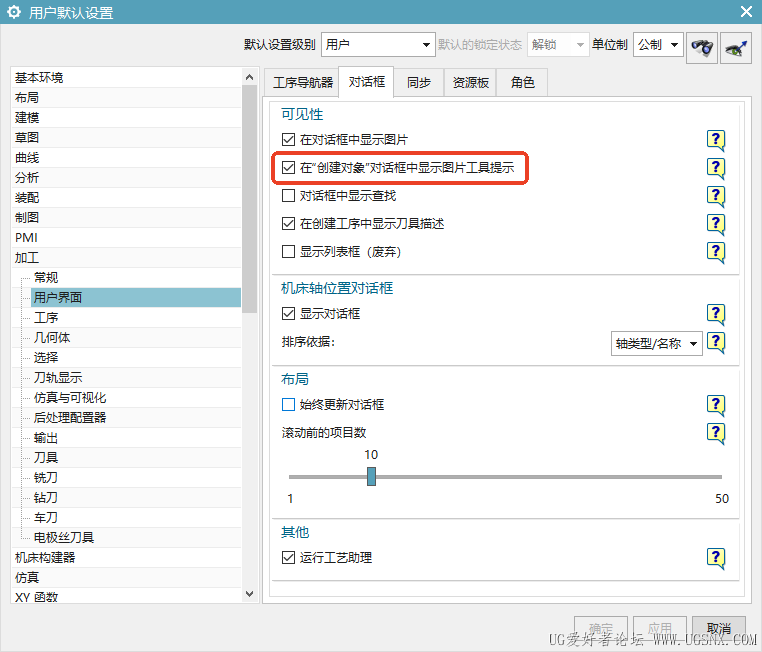Select 输出 under 加工
This screenshot has height=652, width=762.
pos(136,438)
